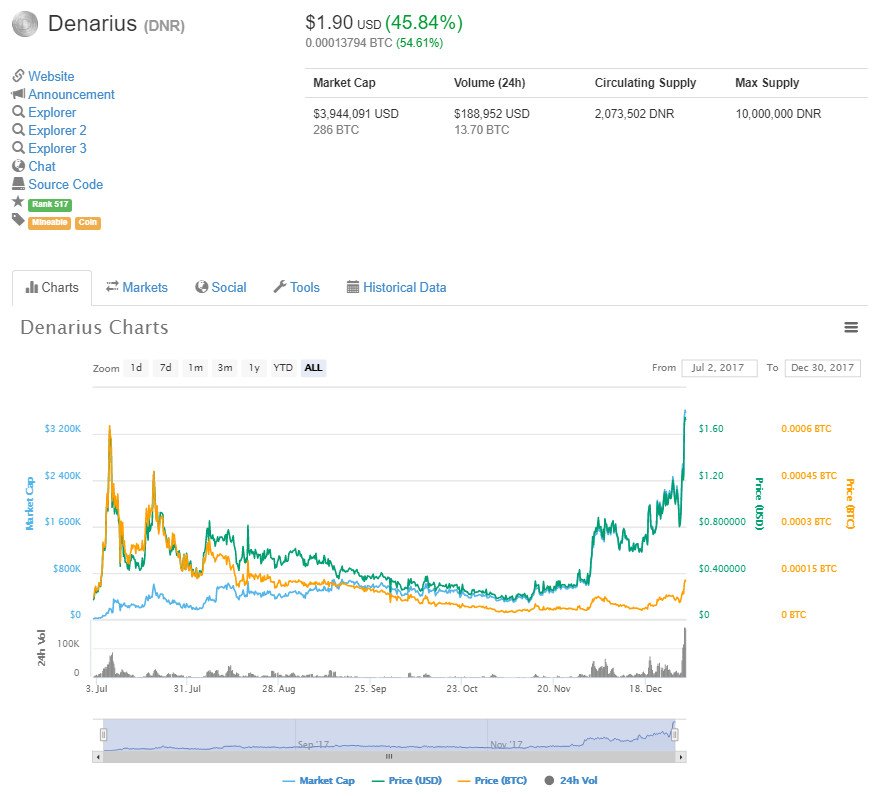Image resolution: width=880 pixels, height=796 pixels.
Task: Open the Source Code link
Action: (66, 184)
